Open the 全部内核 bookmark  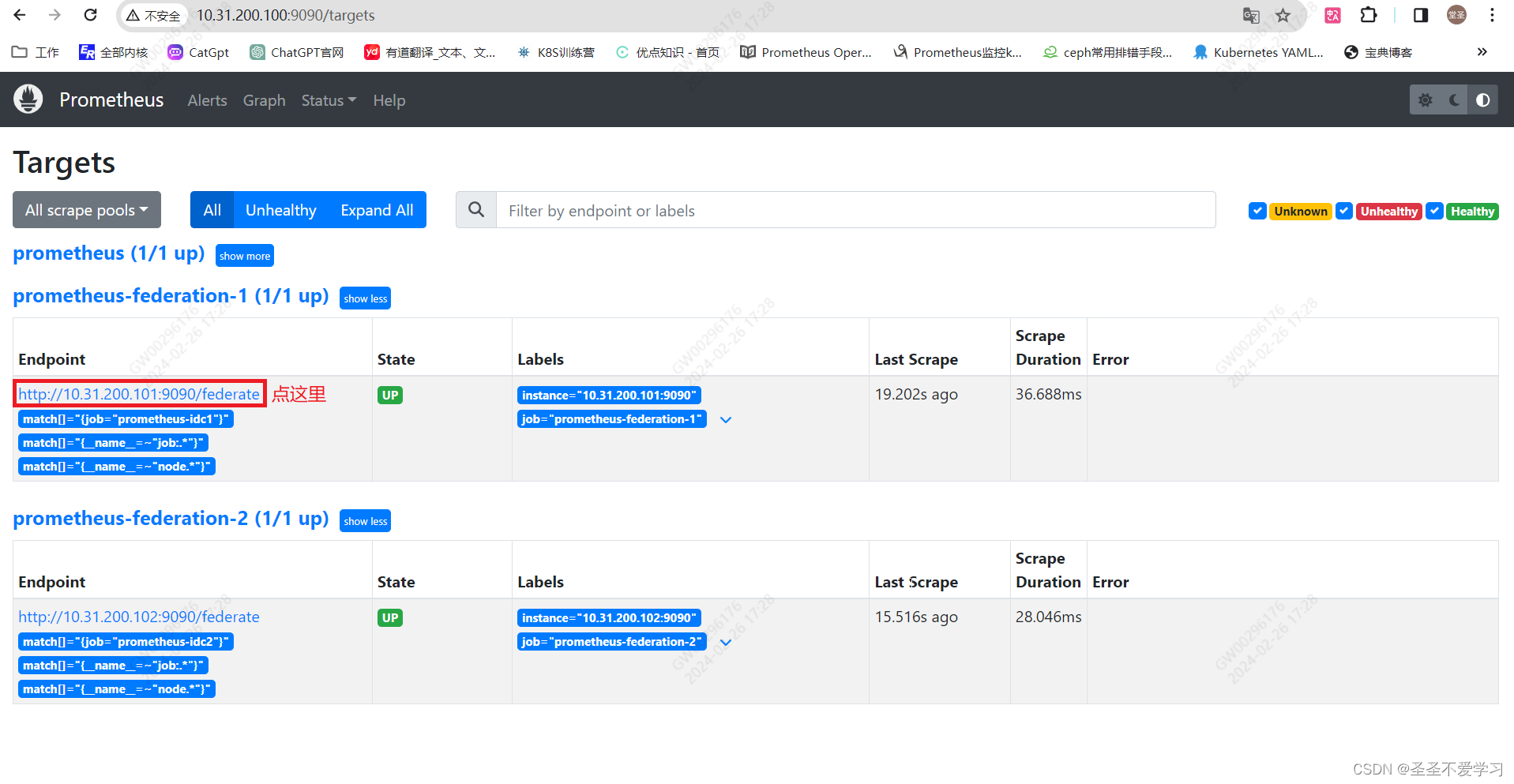click(x=114, y=52)
